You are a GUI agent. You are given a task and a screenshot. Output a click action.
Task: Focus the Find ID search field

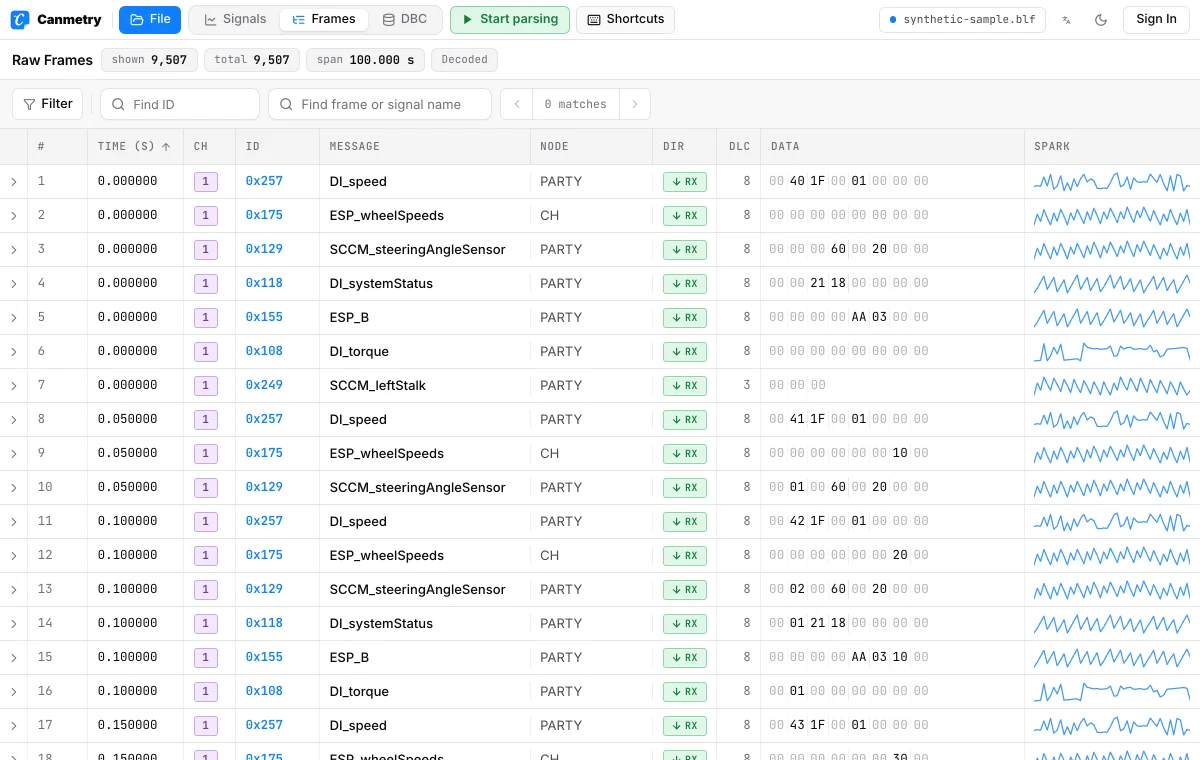pos(180,104)
